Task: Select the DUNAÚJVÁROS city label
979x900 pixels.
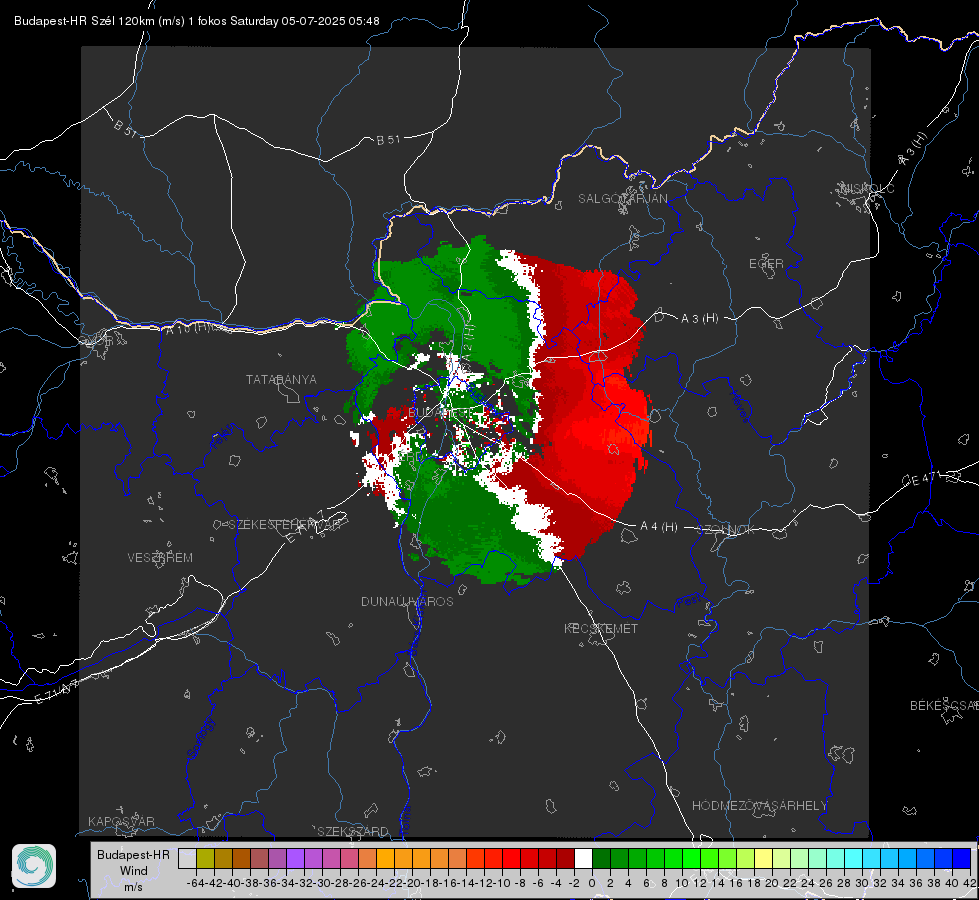Action: [x=407, y=601]
